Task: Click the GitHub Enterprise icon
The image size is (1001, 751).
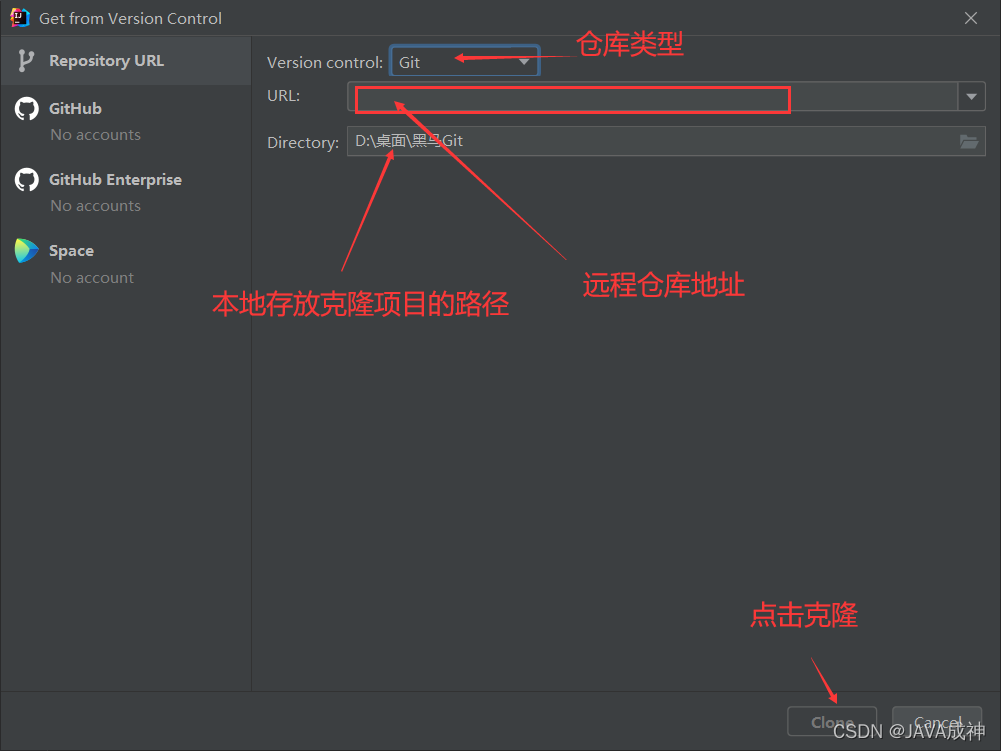Action: [x=24, y=179]
